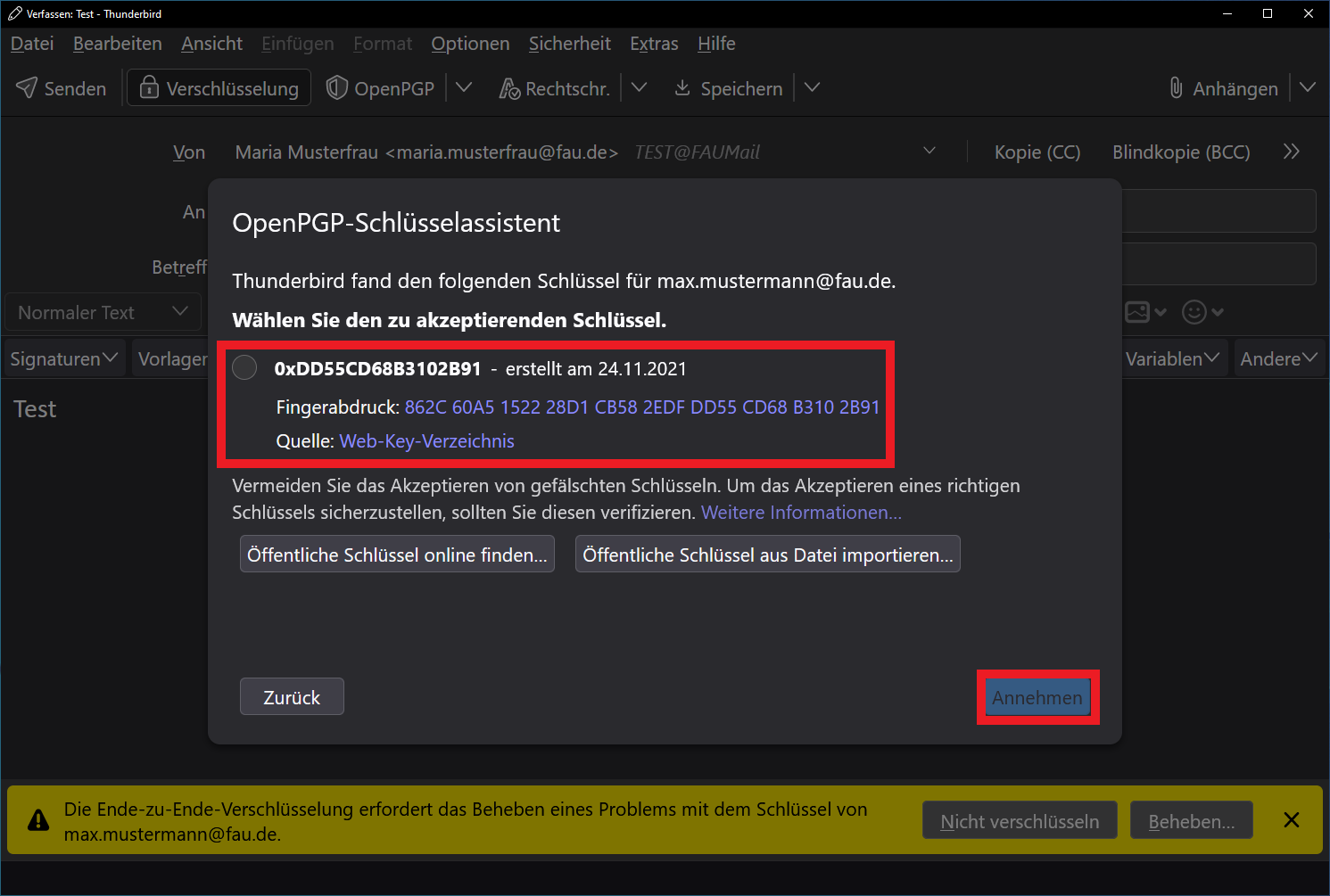
Task: Click Öffentliche Schlüssel online finden button
Action: pos(397,555)
